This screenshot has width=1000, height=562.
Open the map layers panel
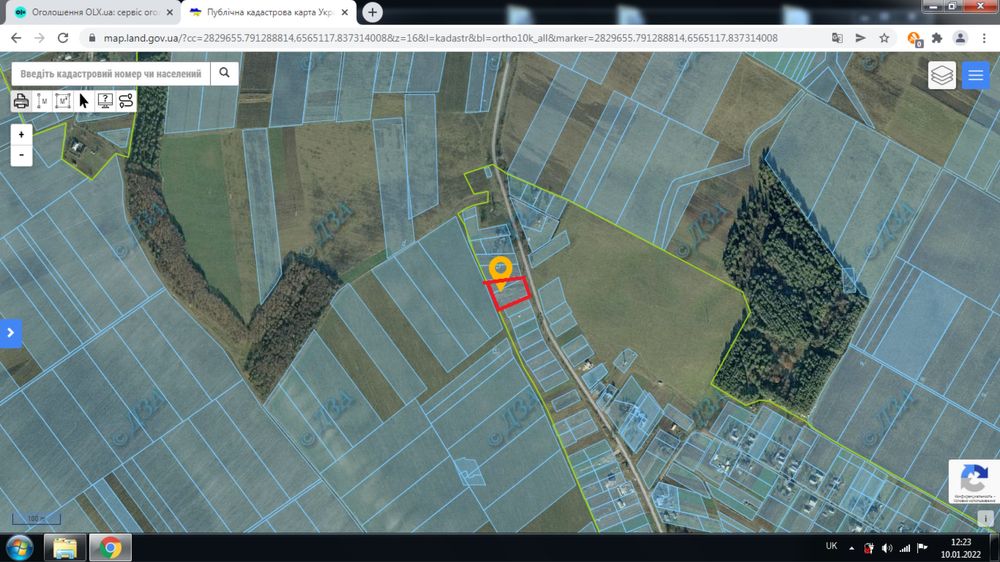coord(941,76)
